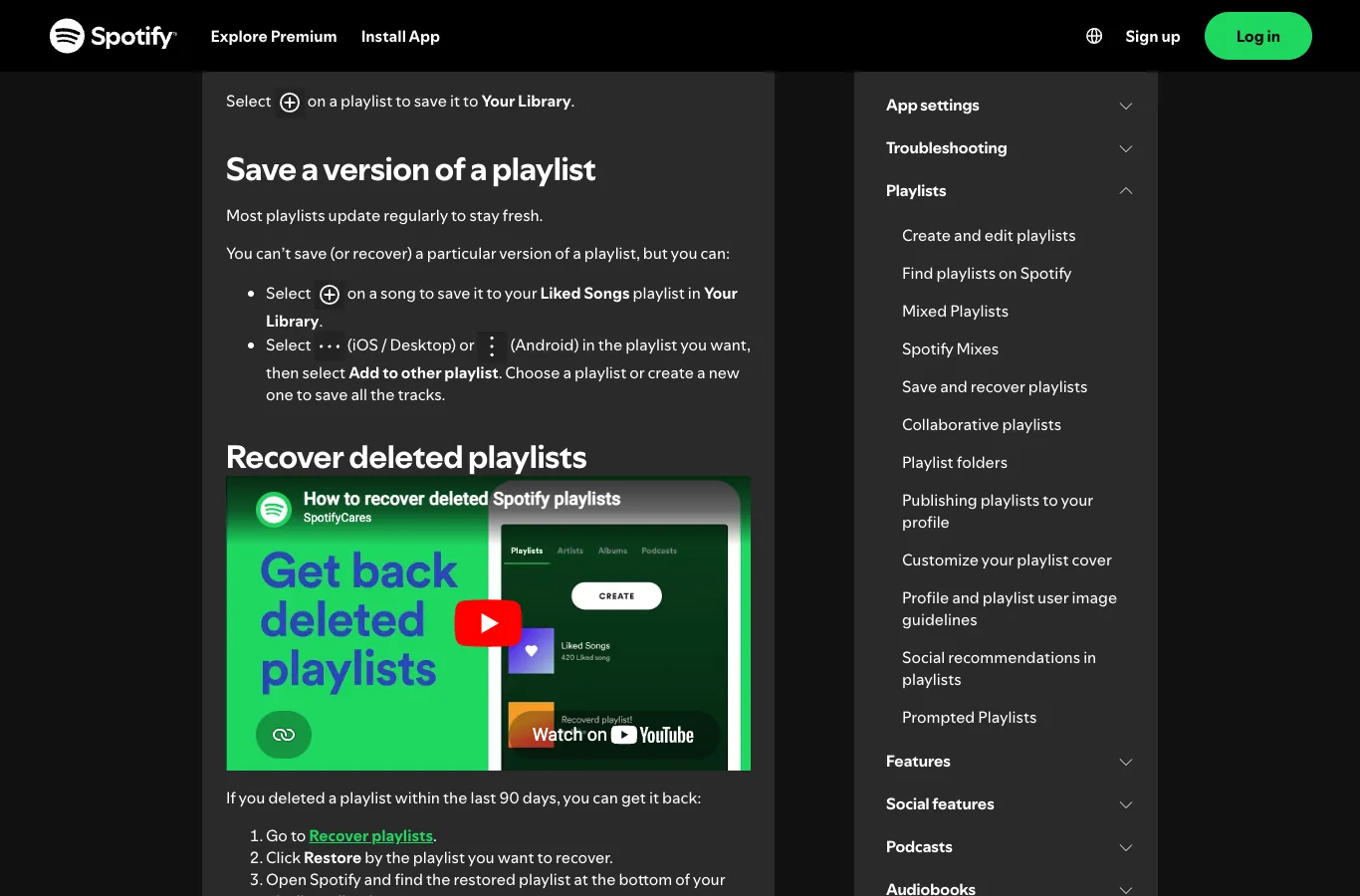
Task: Click the green Log in button
Action: (1258, 36)
